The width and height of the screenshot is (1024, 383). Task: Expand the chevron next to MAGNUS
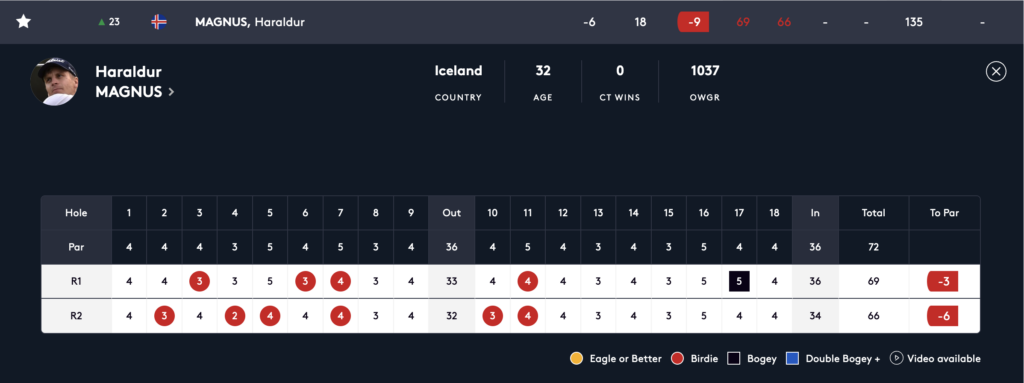point(171,92)
